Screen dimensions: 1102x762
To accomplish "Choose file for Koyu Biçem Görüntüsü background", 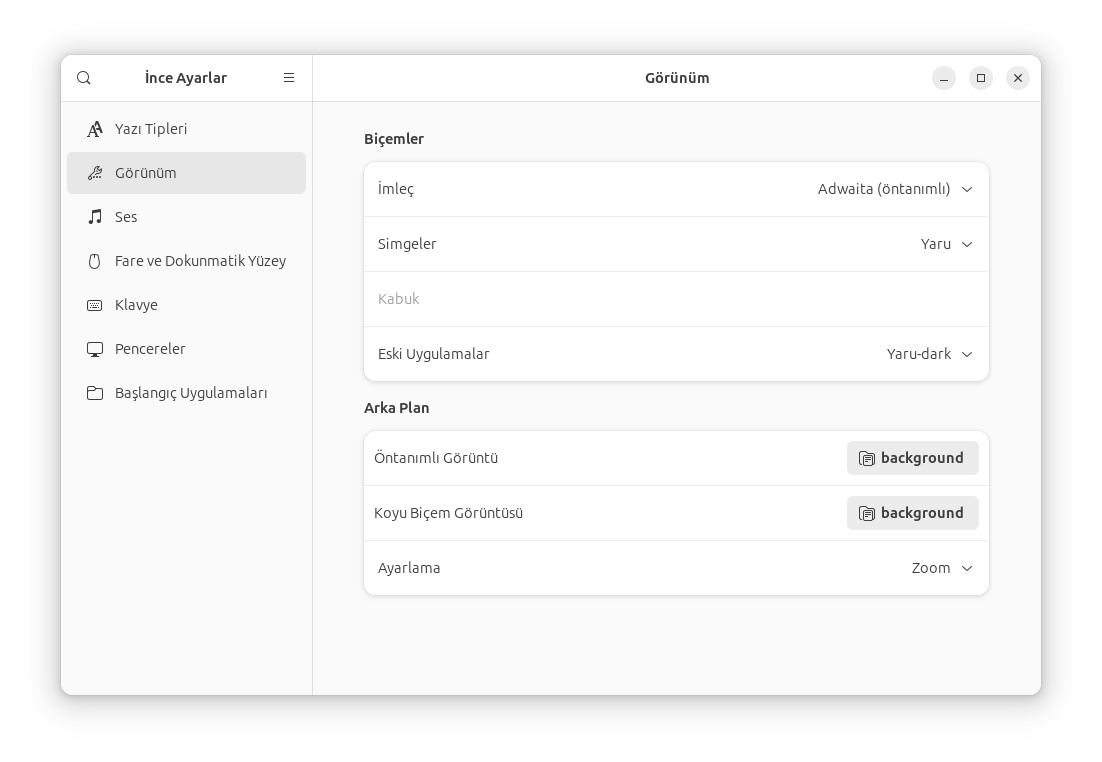I will coord(912,513).
